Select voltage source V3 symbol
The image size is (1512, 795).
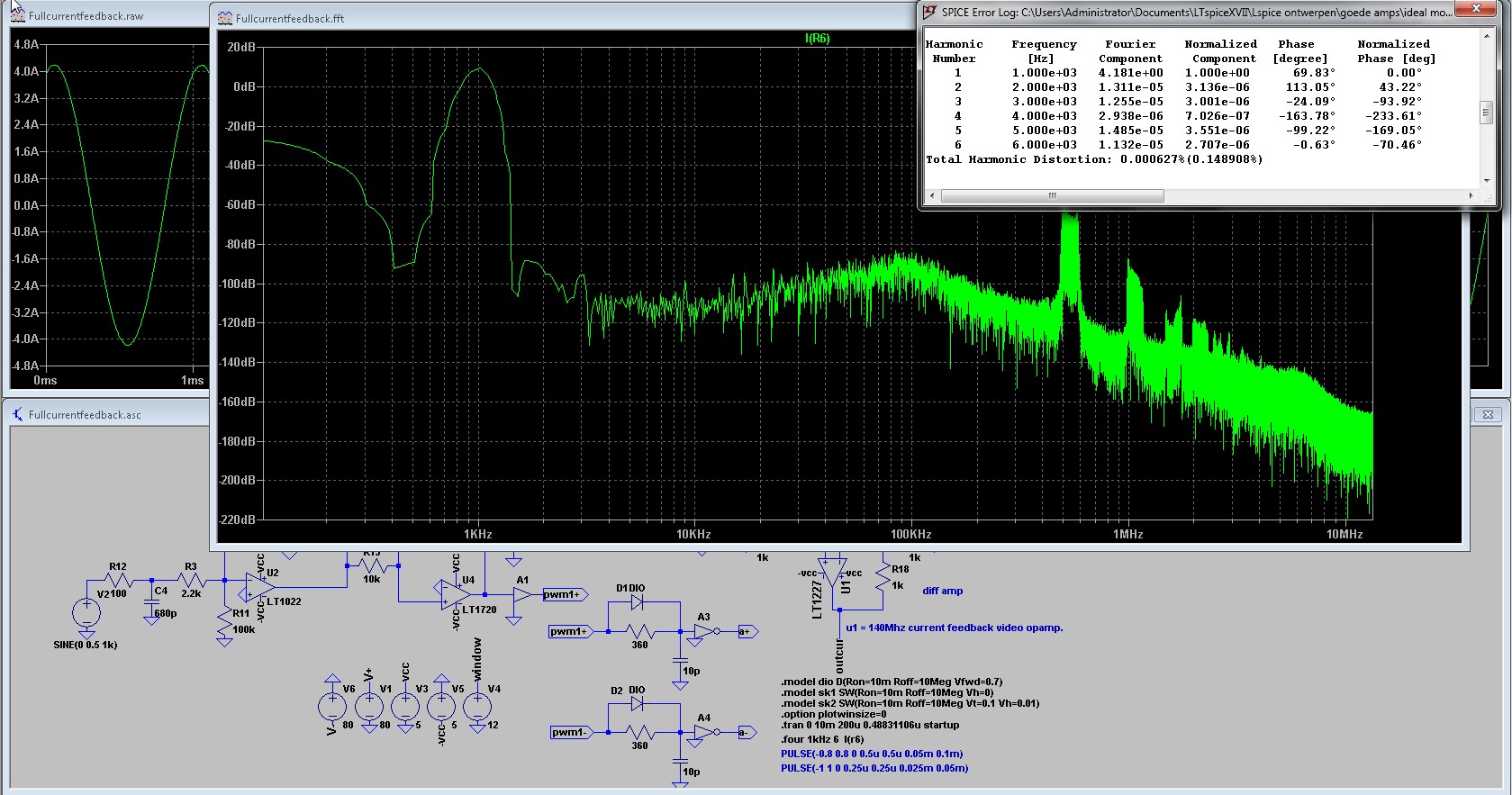pyautogui.click(x=405, y=706)
